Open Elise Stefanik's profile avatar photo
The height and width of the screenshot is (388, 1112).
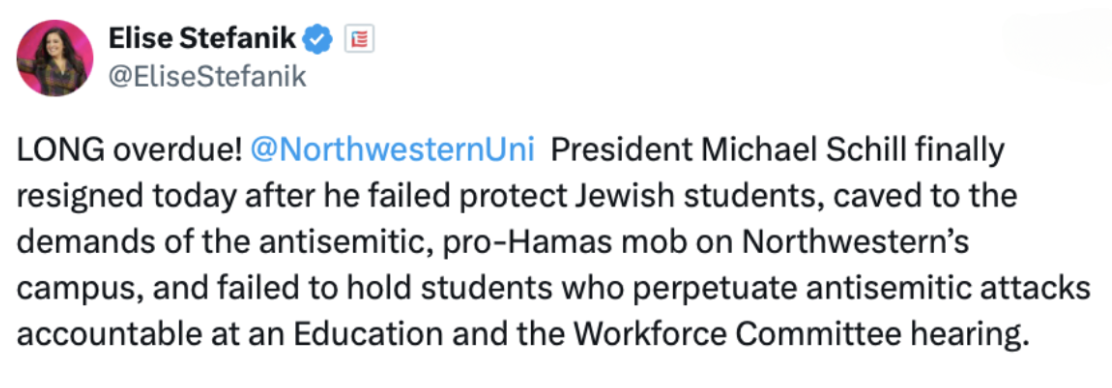click(x=55, y=58)
